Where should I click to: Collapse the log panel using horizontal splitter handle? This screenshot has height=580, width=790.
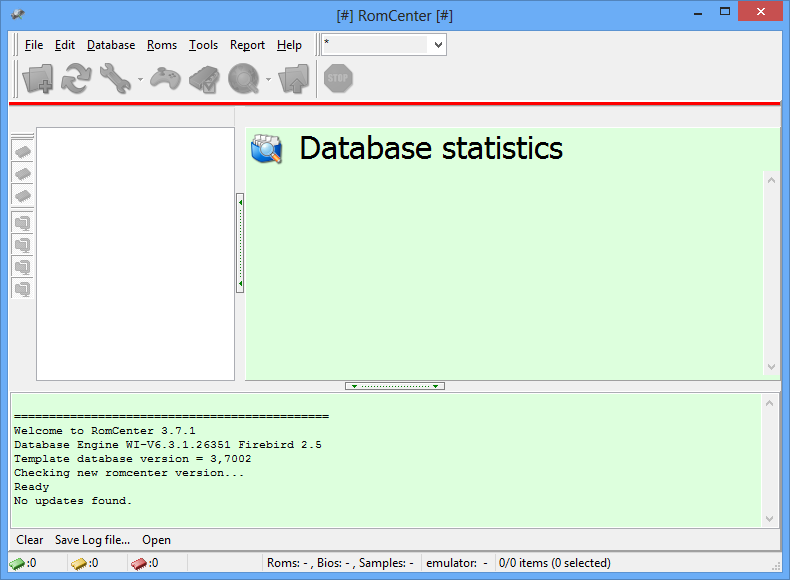pyautogui.click(x=395, y=386)
